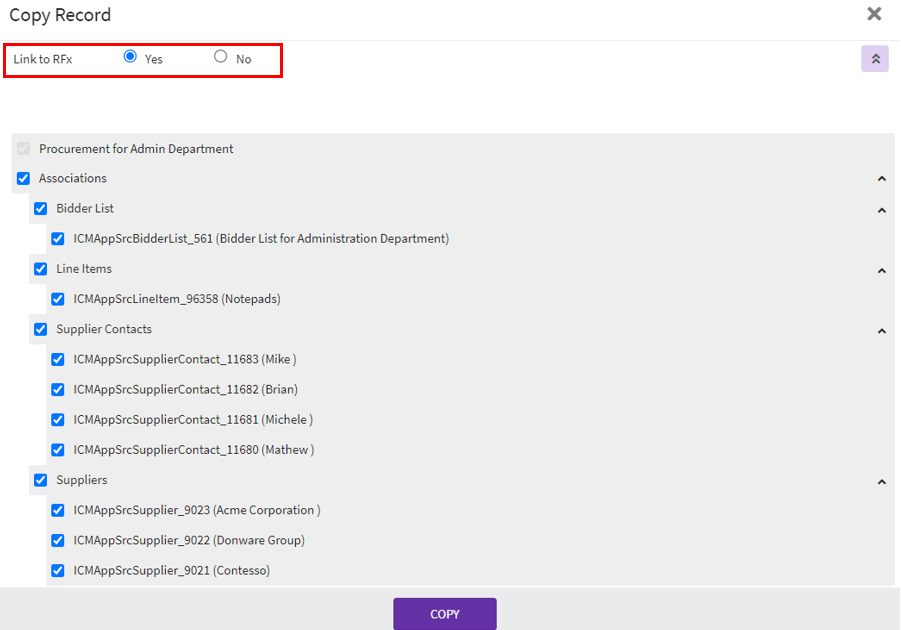
Task: Uncheck the Bidder List checkbox
Action: pyautogui.click(x=41, y=209)
